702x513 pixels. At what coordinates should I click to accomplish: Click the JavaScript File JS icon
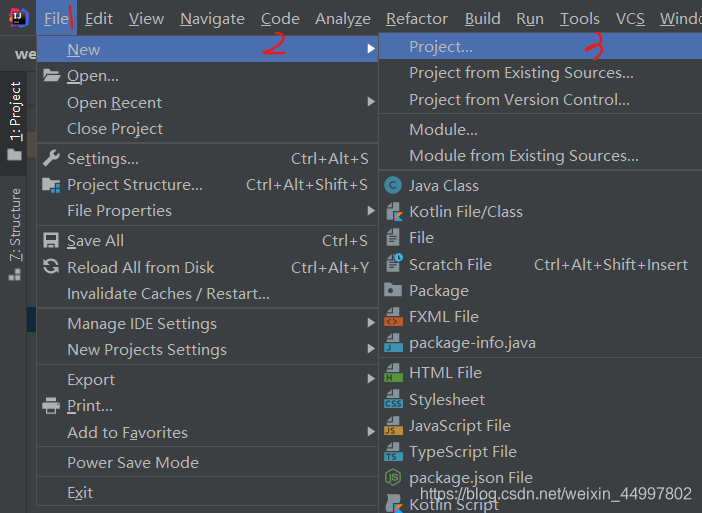point(393,426)
